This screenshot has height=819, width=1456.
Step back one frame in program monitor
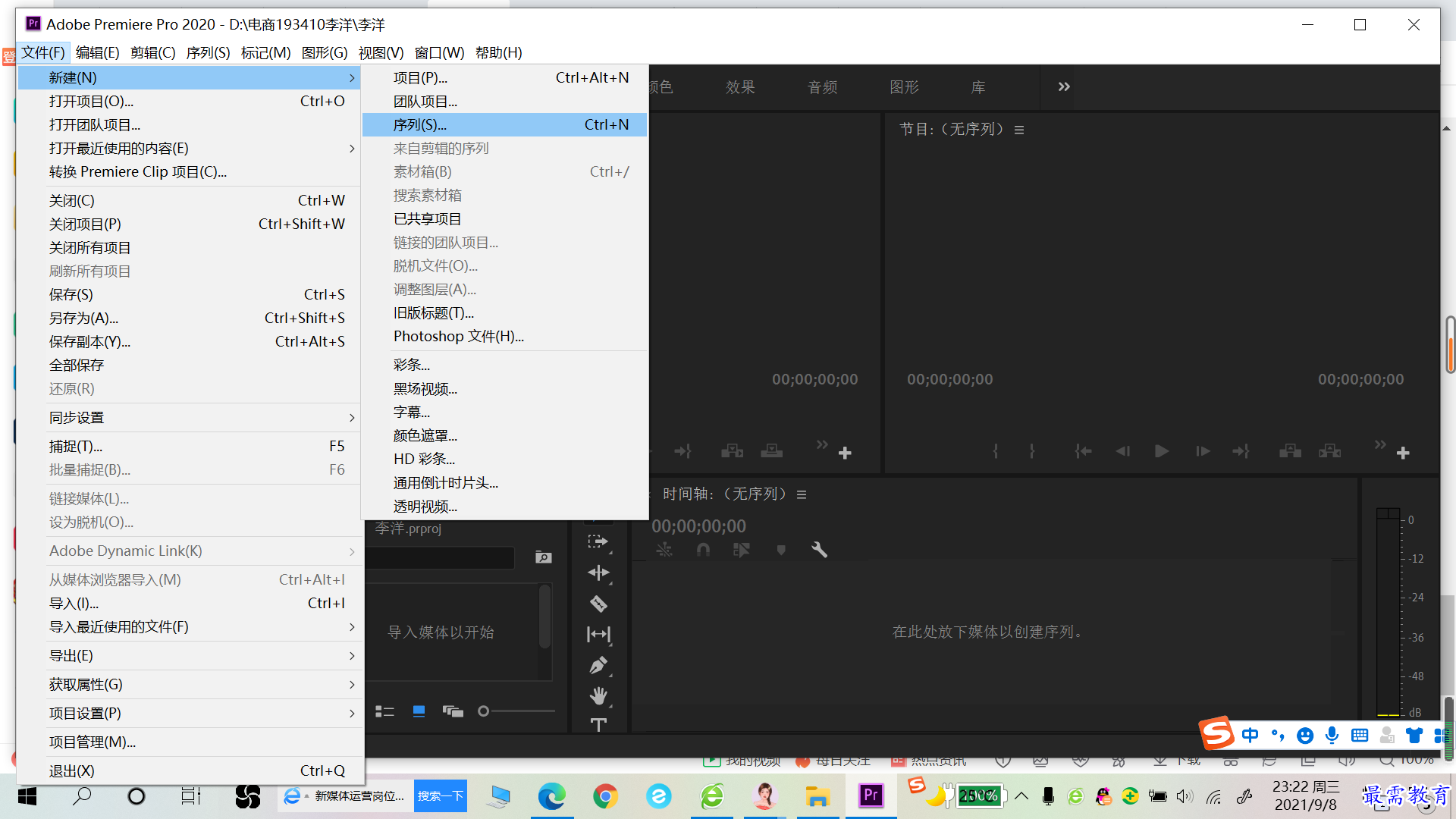click(1123, 451)
